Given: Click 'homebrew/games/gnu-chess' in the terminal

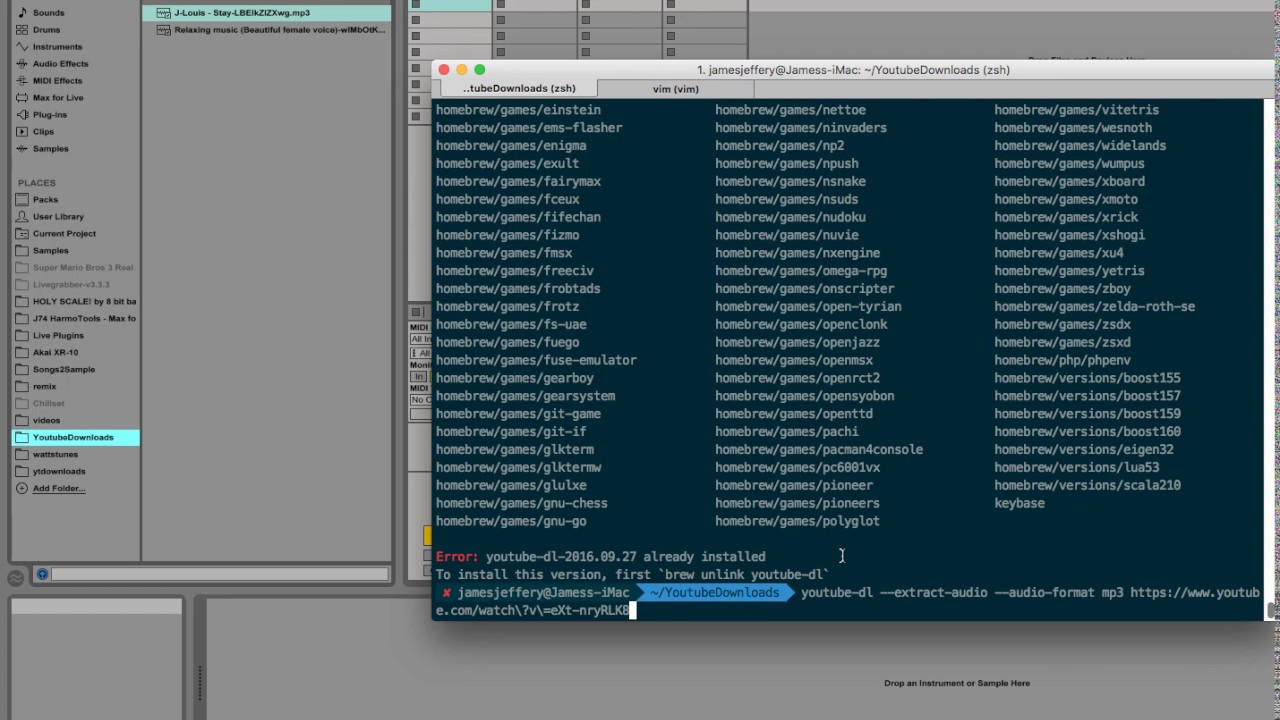Looking at the screenshot, I should point(522,504).
